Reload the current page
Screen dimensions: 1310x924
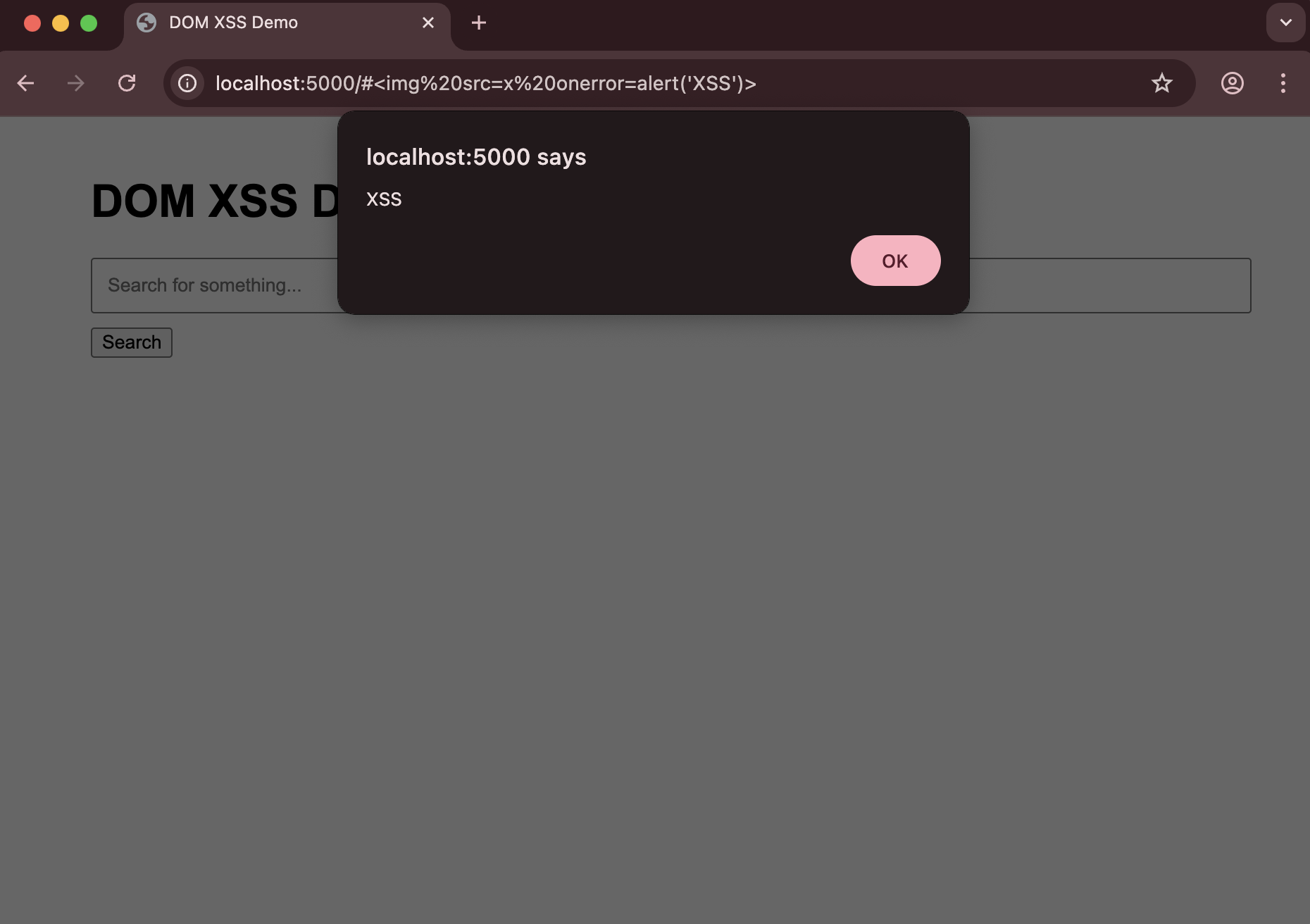[x=127, y=84]
